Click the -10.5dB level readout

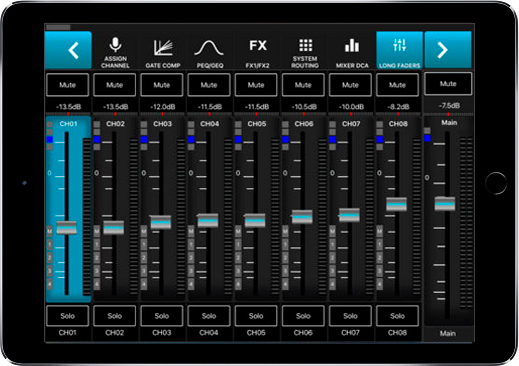304,107
